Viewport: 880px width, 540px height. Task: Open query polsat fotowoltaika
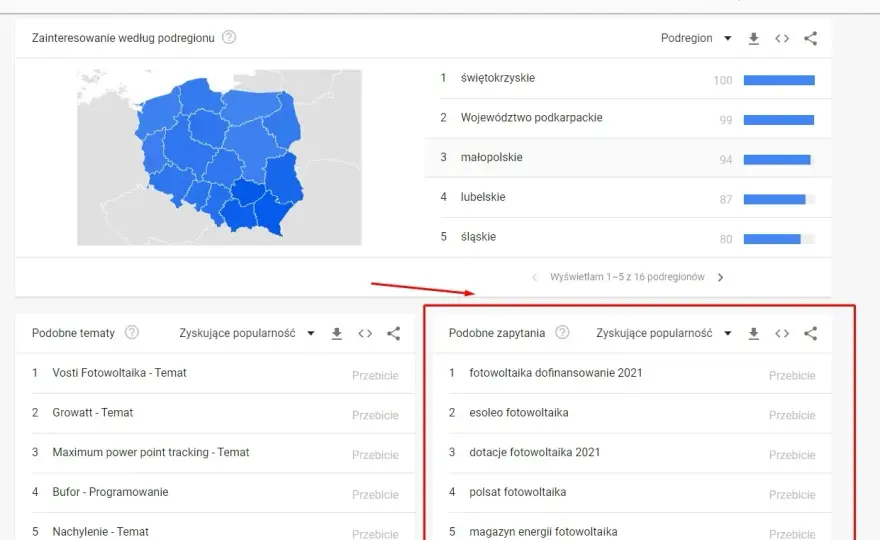[x=517, y=492]
